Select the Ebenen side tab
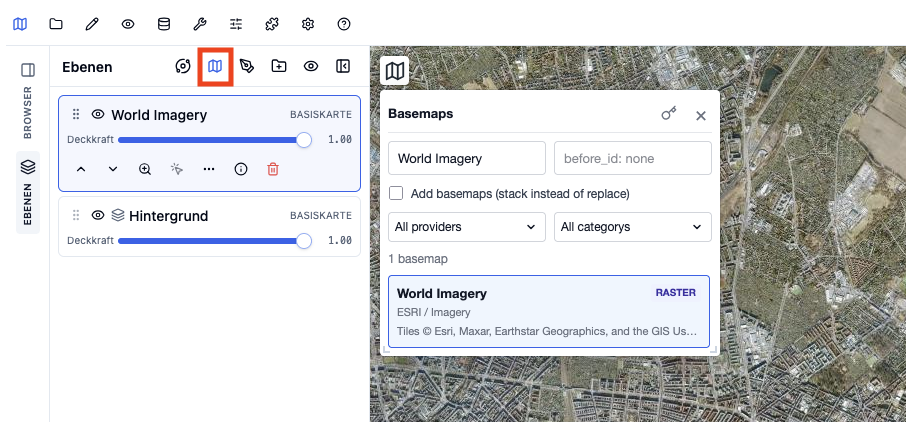Screen dimensions: 906x422 [x=28, y=193]
